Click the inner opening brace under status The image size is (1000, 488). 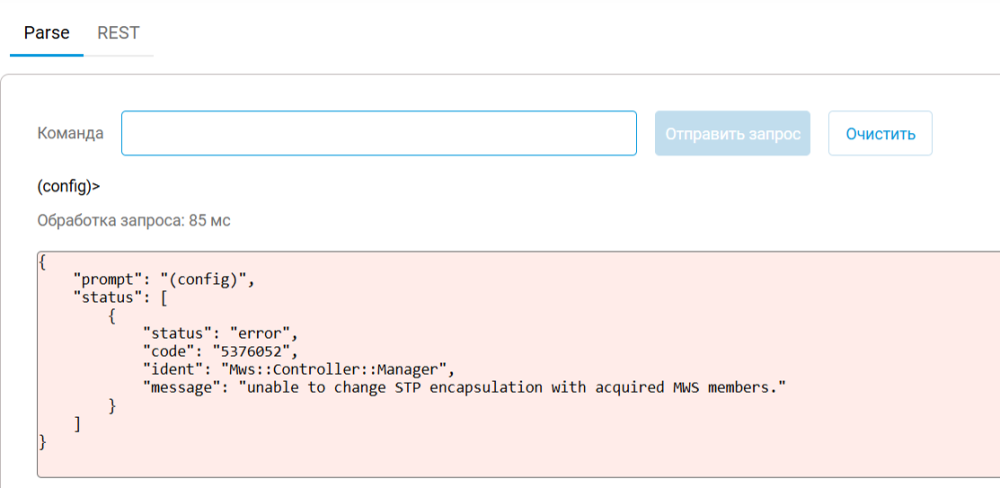(x=112, y=315)
